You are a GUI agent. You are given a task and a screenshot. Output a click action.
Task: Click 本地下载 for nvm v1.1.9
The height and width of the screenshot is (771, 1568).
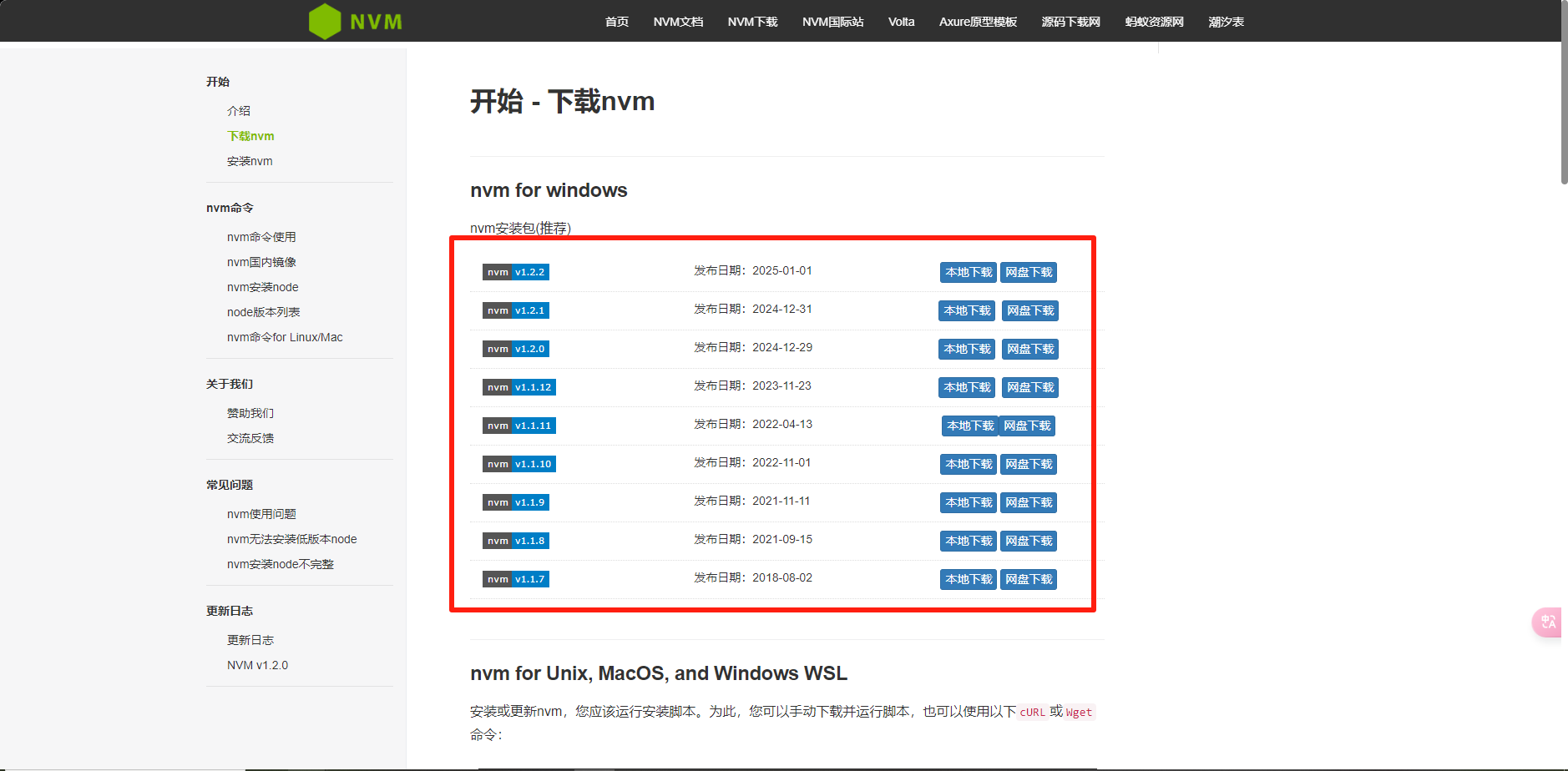(969, 502)
